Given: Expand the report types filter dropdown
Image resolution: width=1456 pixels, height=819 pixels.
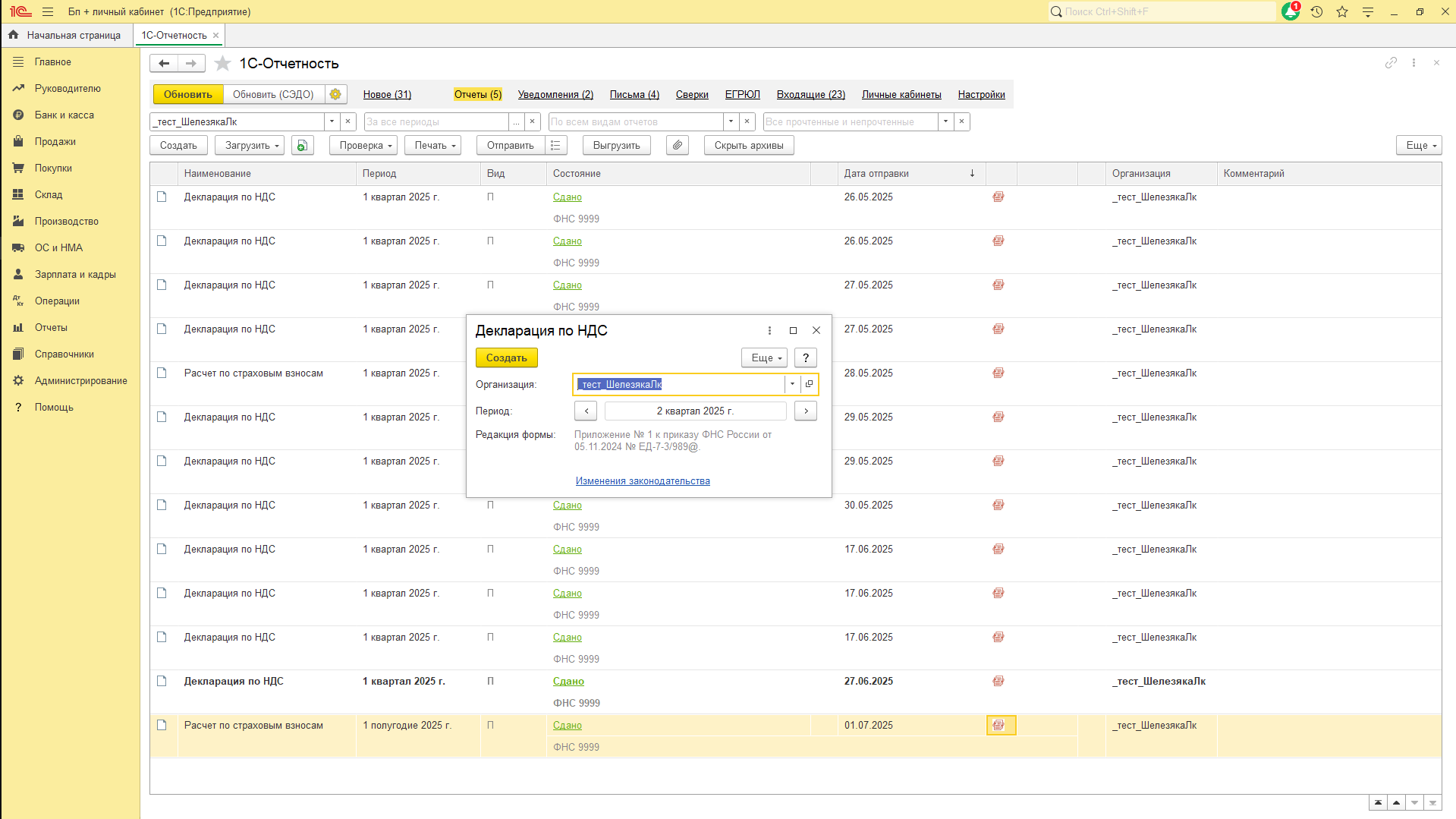Looking at the screenshot, I should pos(731,121).
